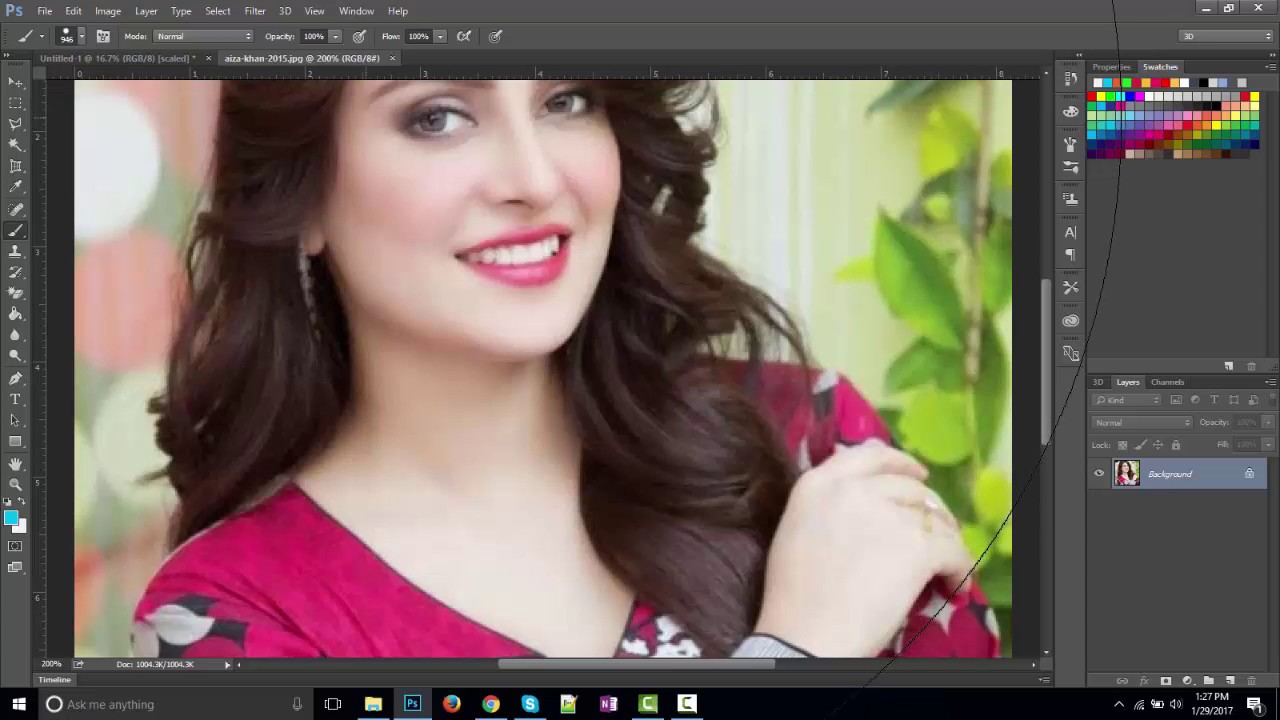The height and width of the screenshot is (720, 1280).
Task: Select the Magic Wand tool
Action: point(15,145)
